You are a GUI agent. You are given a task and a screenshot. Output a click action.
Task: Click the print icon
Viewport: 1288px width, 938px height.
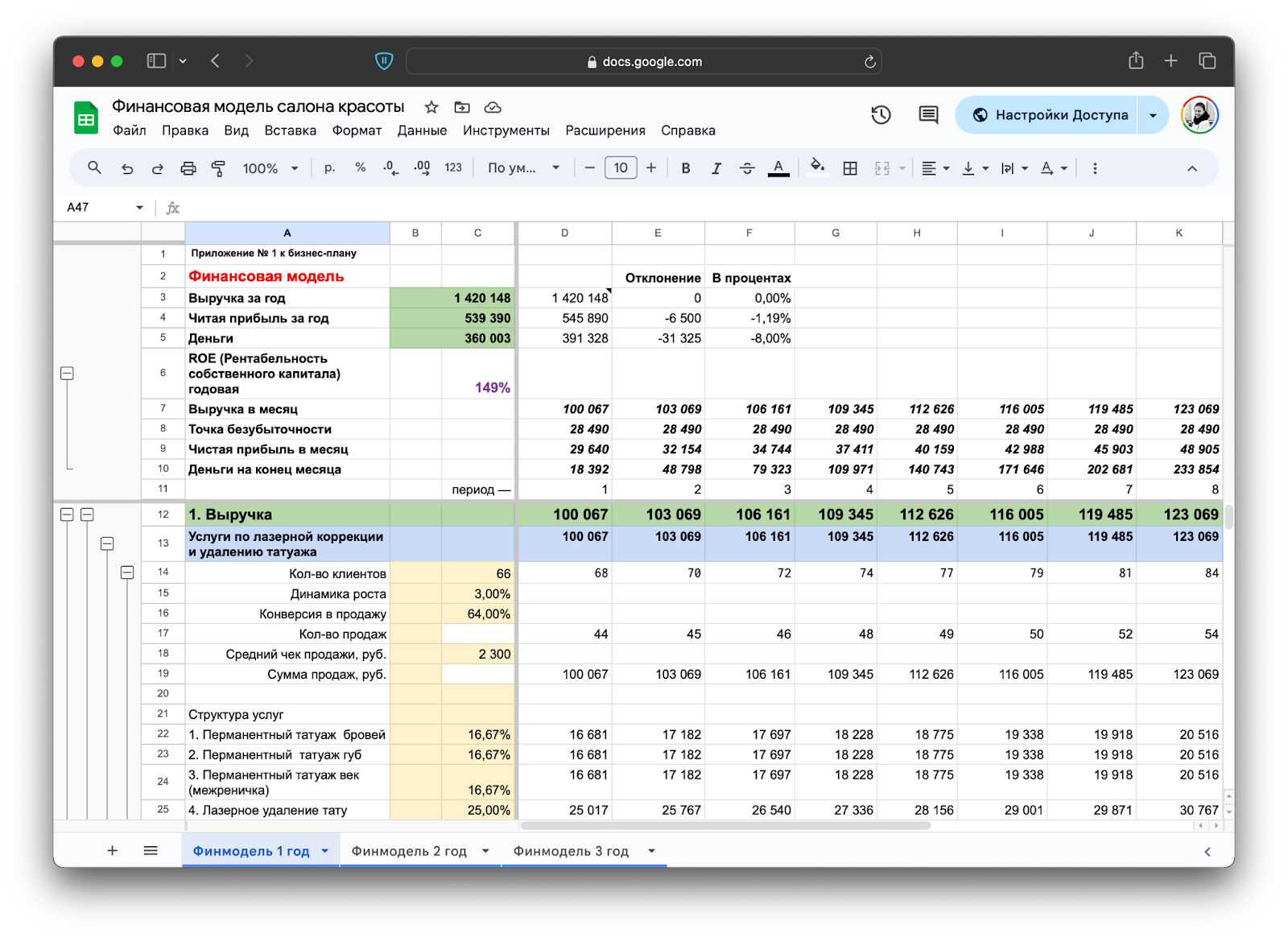[188, 168]
